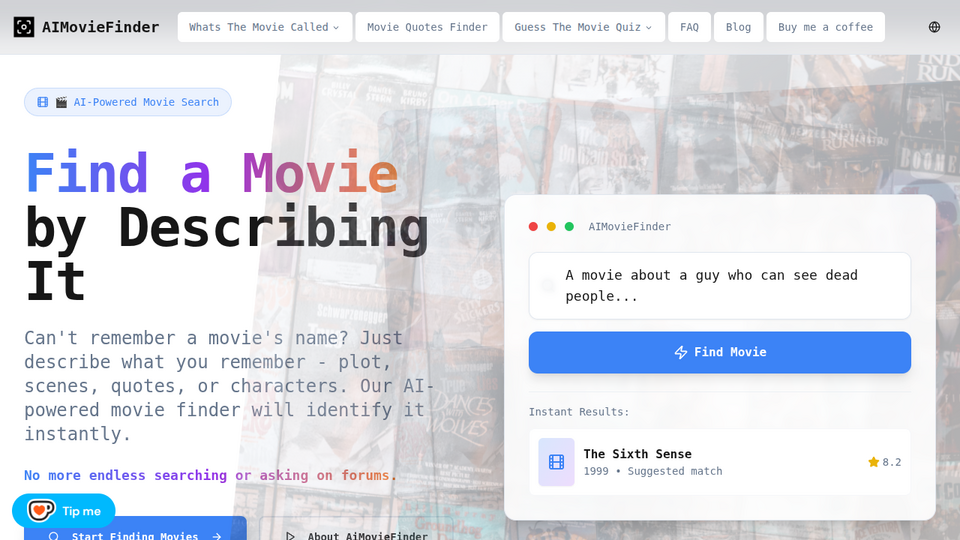Click the AIMovieFinder logo icon
The width and height of the screenshot is (960, 540).
pyautogui.click(x=24, y=27)
